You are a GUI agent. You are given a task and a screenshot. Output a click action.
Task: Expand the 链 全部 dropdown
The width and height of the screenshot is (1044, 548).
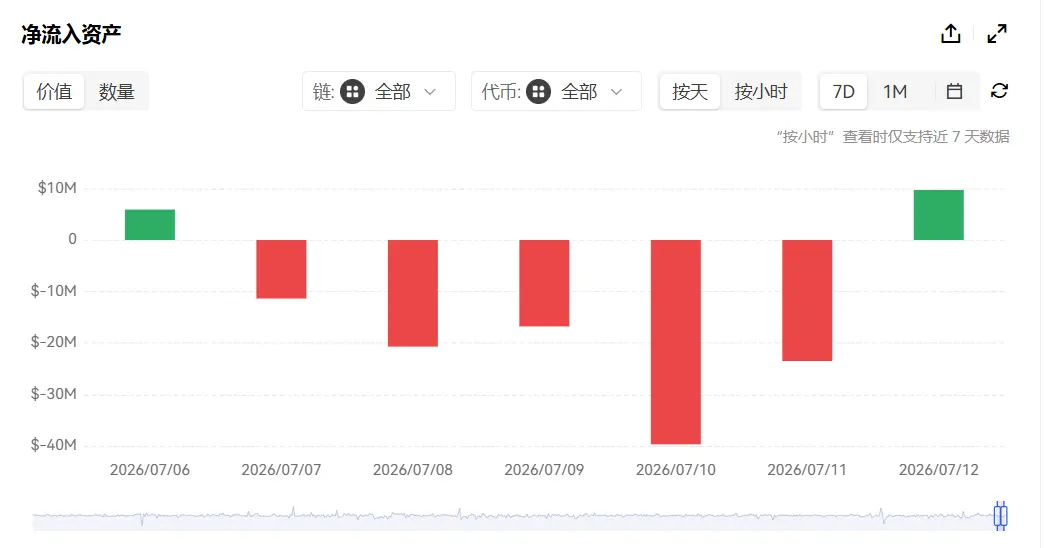tap(379, 91)
